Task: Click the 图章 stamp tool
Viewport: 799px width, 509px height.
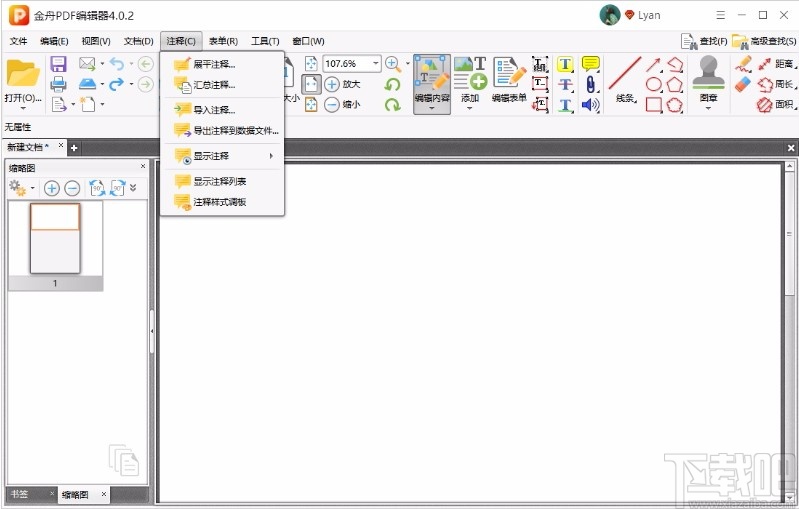Action: tap(708, 83)
